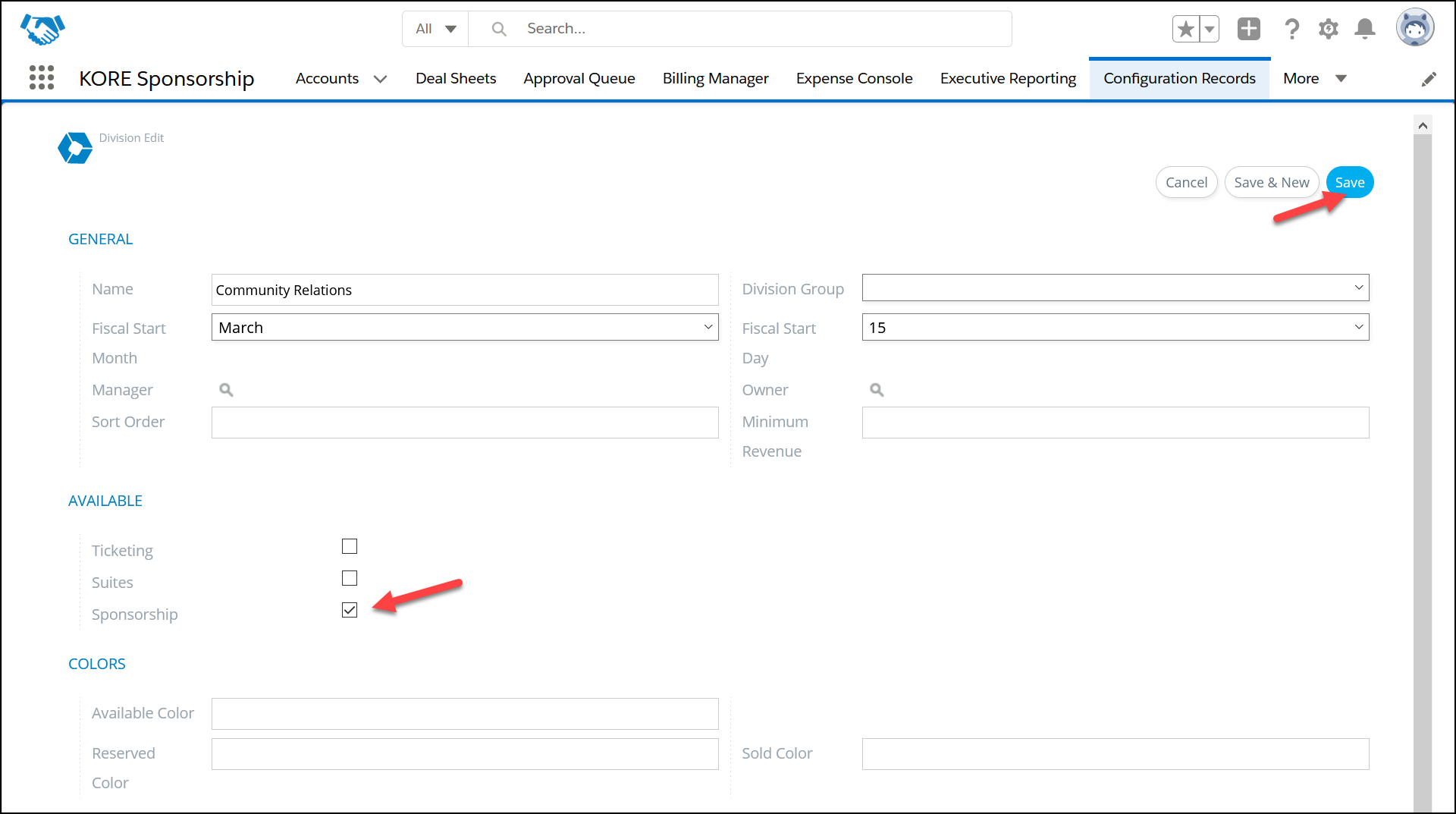The height and width of the screenshot is (814, 1456).
Task: Expand the More navigation menu
Action: click(1315, 78)
